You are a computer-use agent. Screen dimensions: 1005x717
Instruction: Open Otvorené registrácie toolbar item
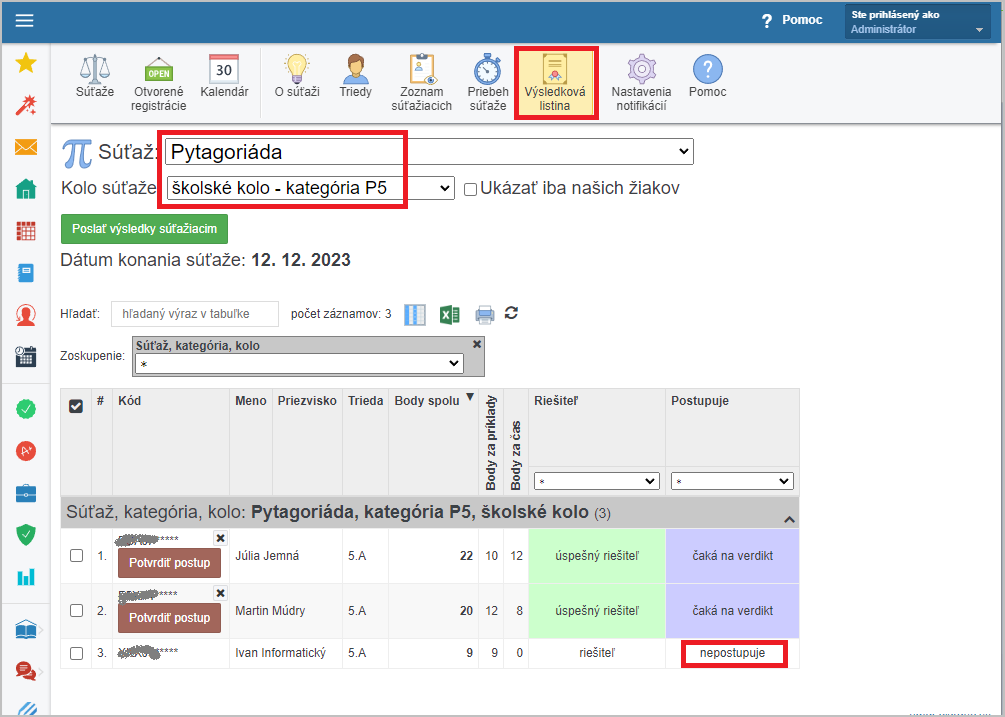click(x=158, y=83)
